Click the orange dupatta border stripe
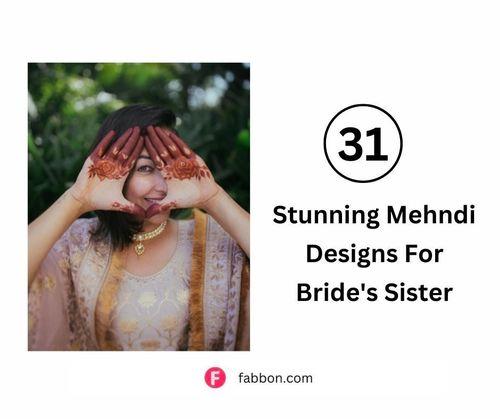The height and width of the screenshot is (419, 500). tap(197, 281)
